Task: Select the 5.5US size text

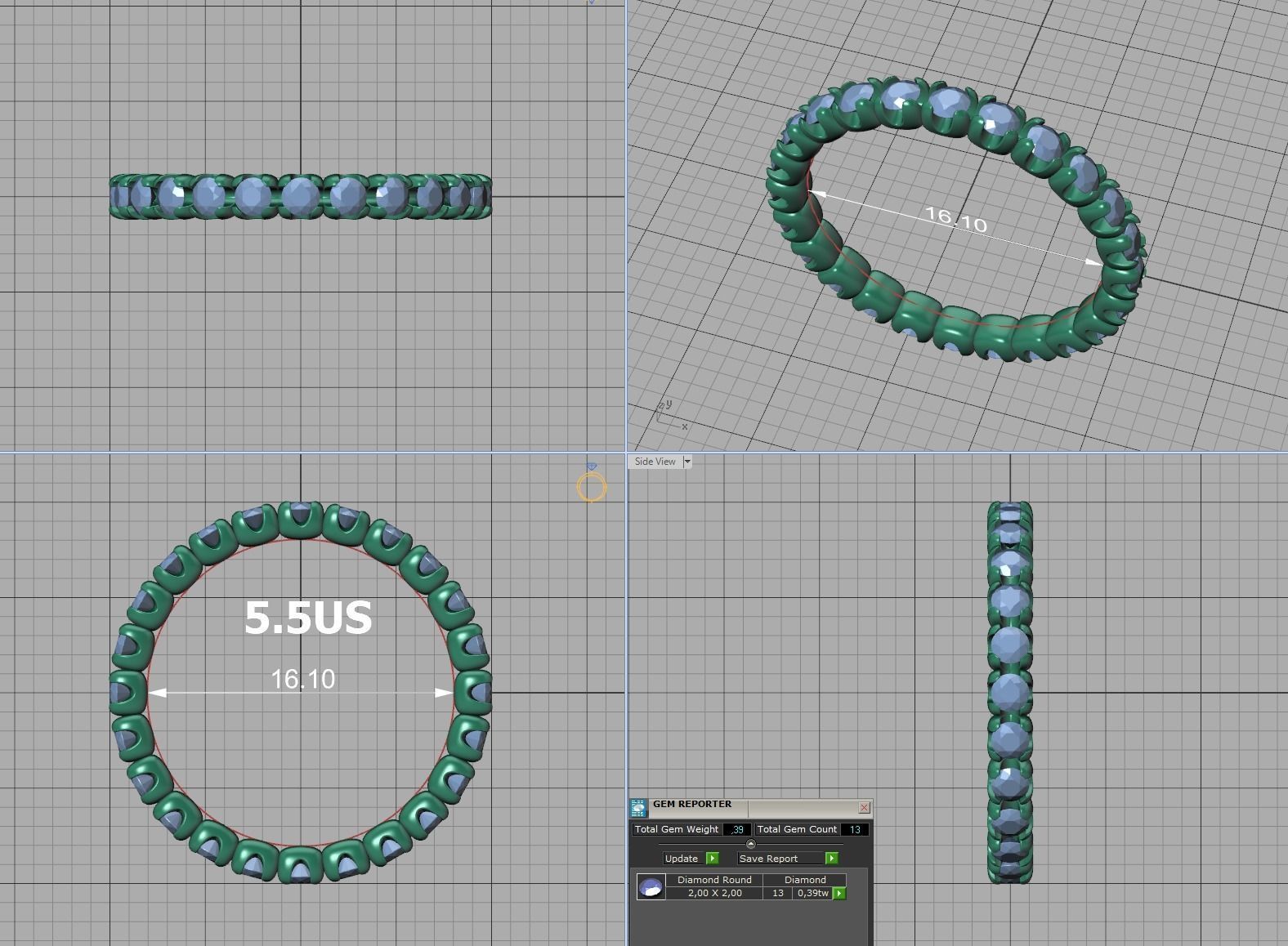Action: point(309,618)
